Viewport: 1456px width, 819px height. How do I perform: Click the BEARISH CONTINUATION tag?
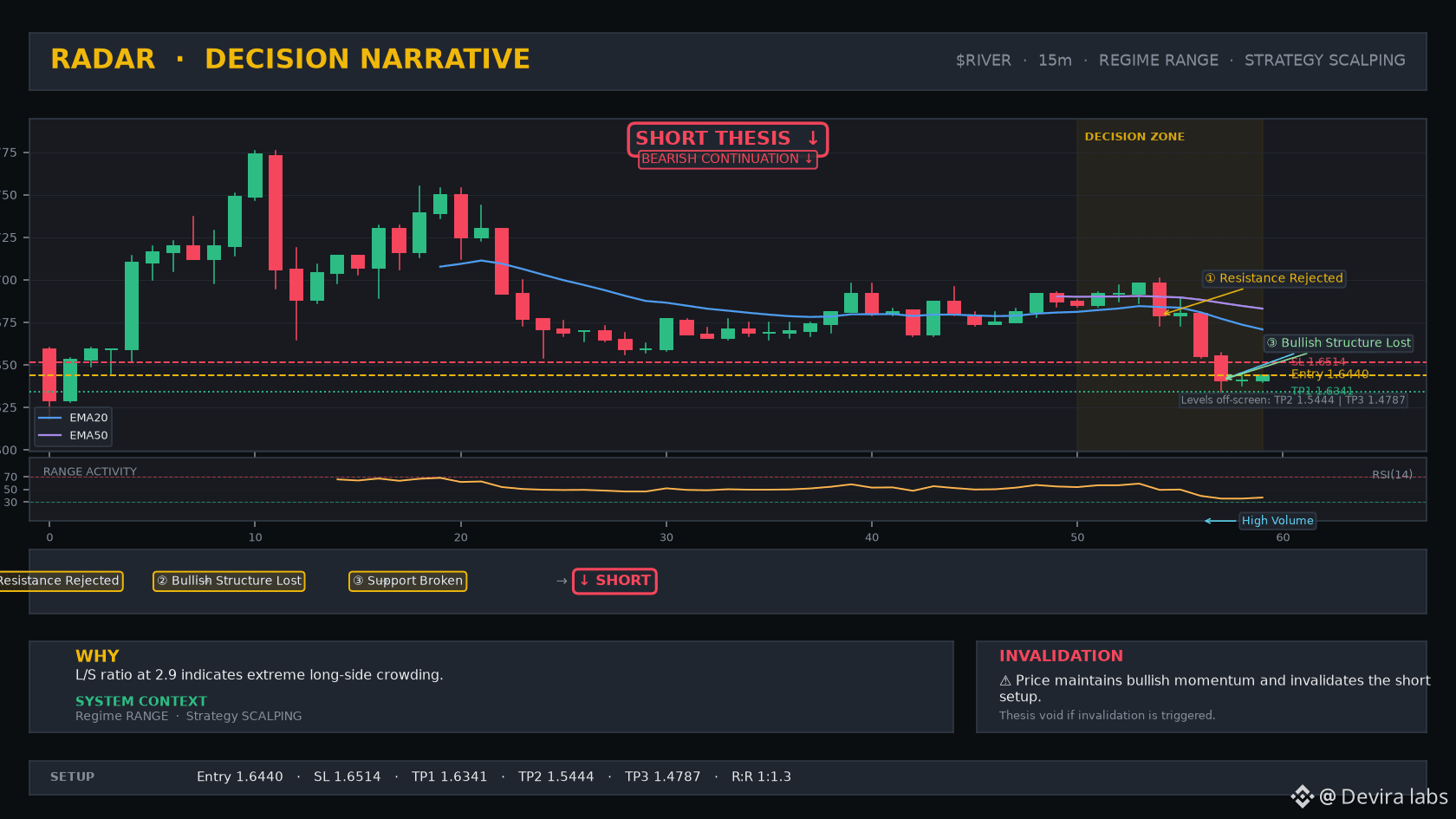click(728, 159)
